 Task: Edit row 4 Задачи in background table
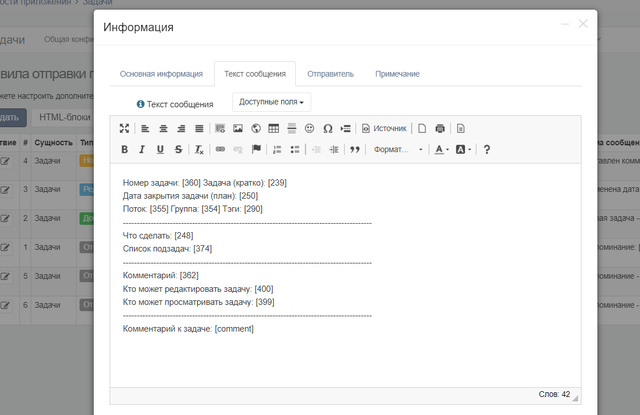[x=5, y=161]
